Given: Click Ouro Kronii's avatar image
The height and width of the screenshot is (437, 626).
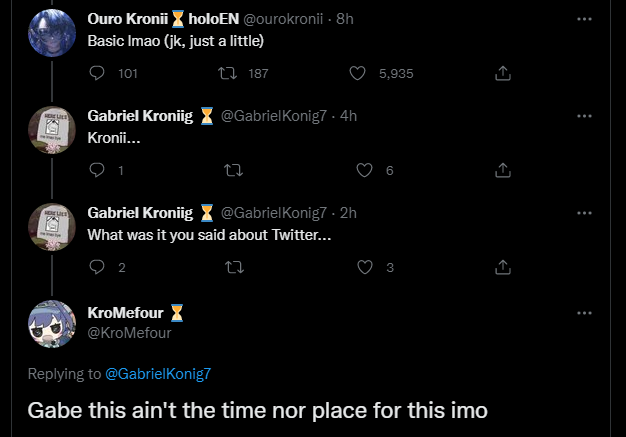Looking at the screenshot, I should (51, 32).
